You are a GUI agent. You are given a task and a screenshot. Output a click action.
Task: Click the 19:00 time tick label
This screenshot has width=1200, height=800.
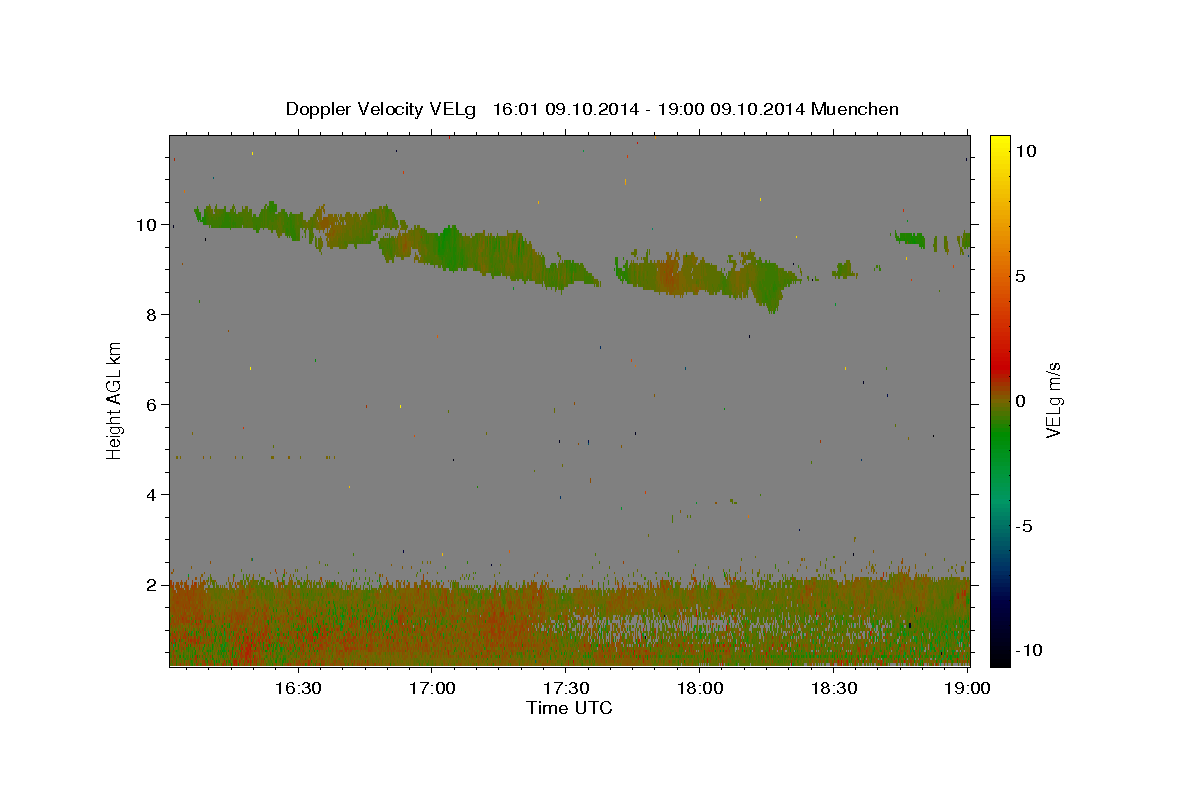(x=968, y=689)
